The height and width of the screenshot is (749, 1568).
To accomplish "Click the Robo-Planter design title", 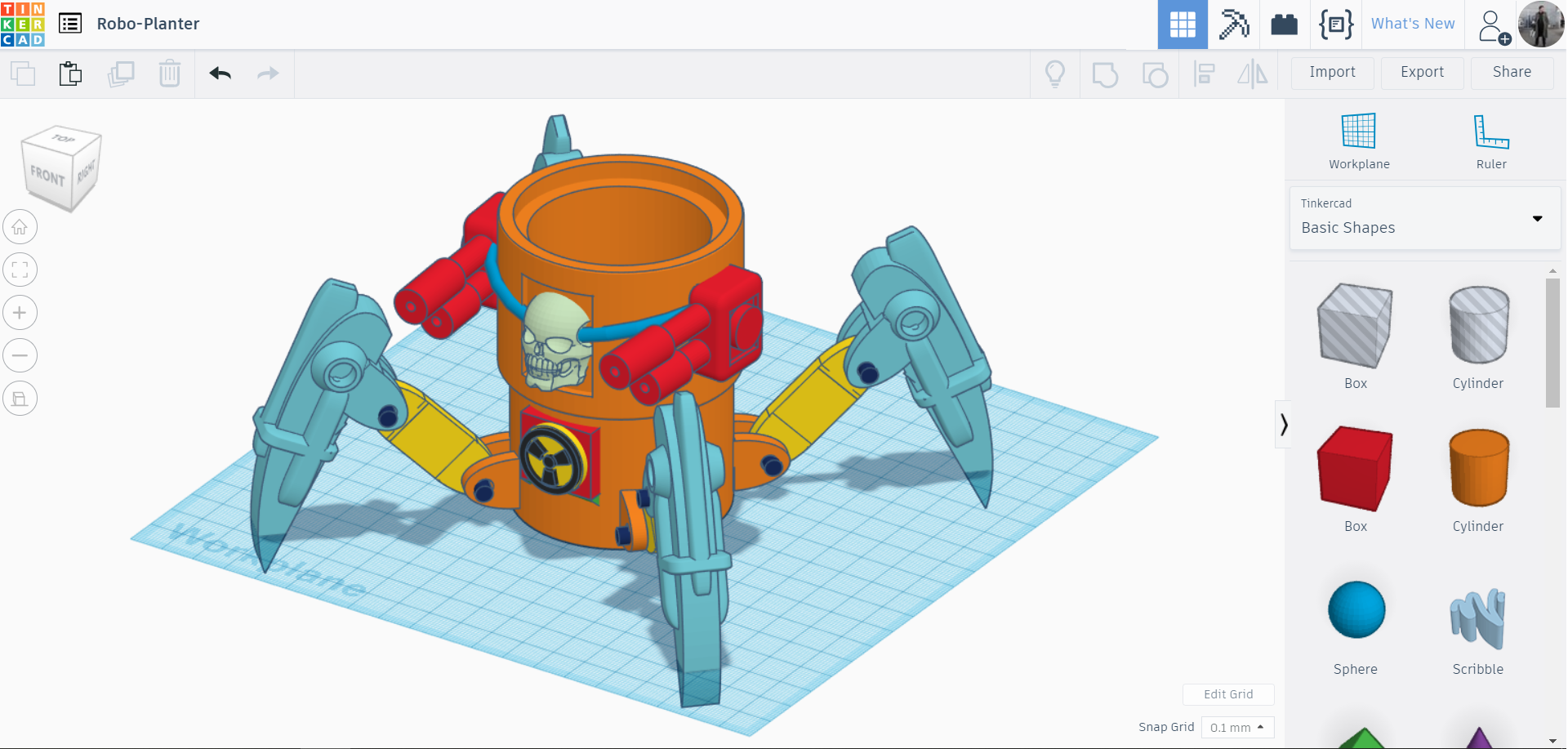I will coord(148,24).
